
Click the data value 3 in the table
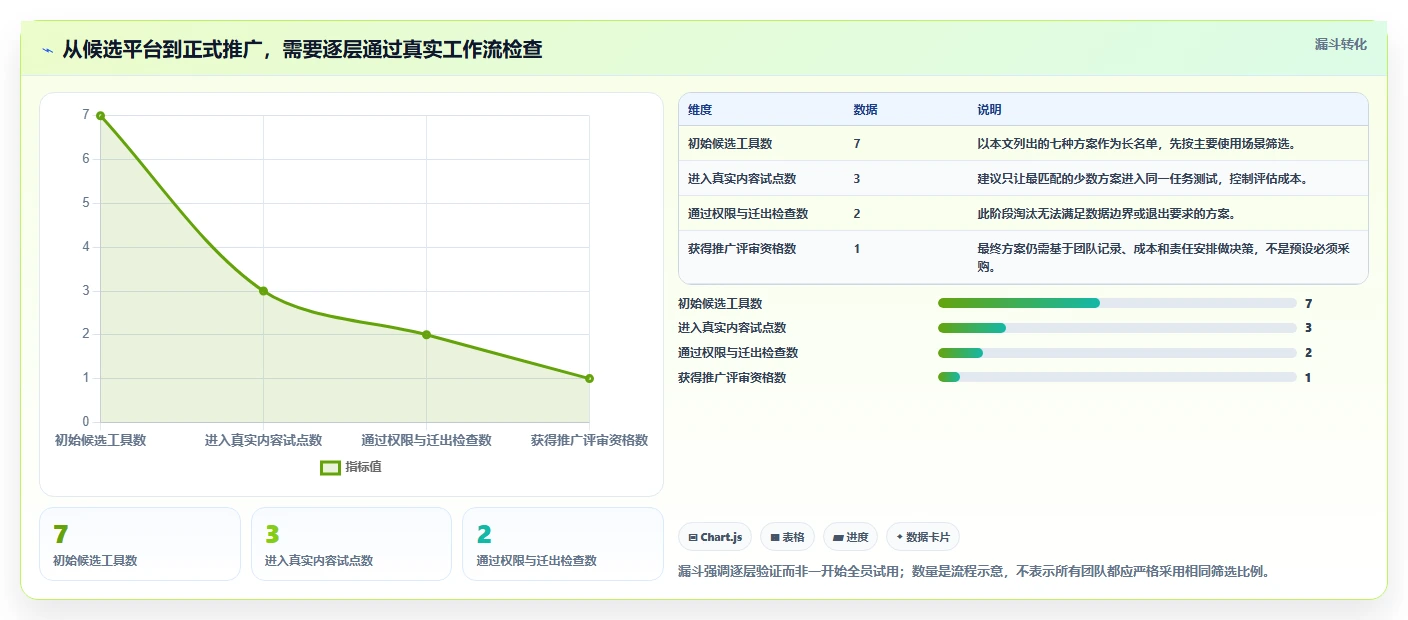pos(857,179)
